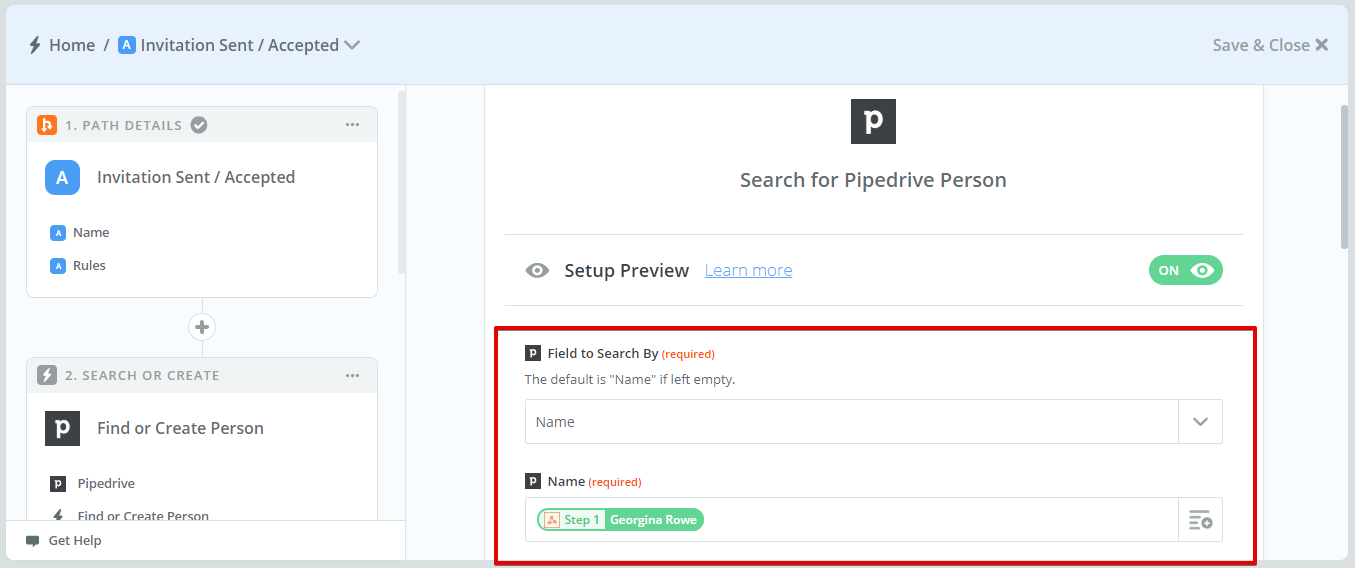Expand the Field to Search By chevron arrow
Image resolution: width=1355 pixels, height=569 pixels.
[1200, 422]
